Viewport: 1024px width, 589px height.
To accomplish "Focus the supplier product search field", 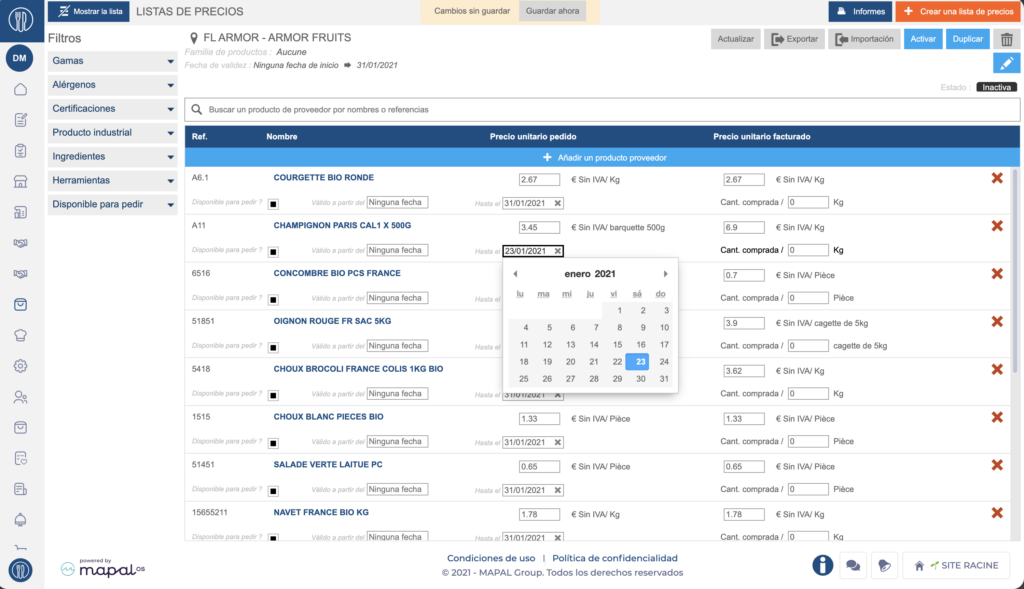I will (x=602, y=110).
